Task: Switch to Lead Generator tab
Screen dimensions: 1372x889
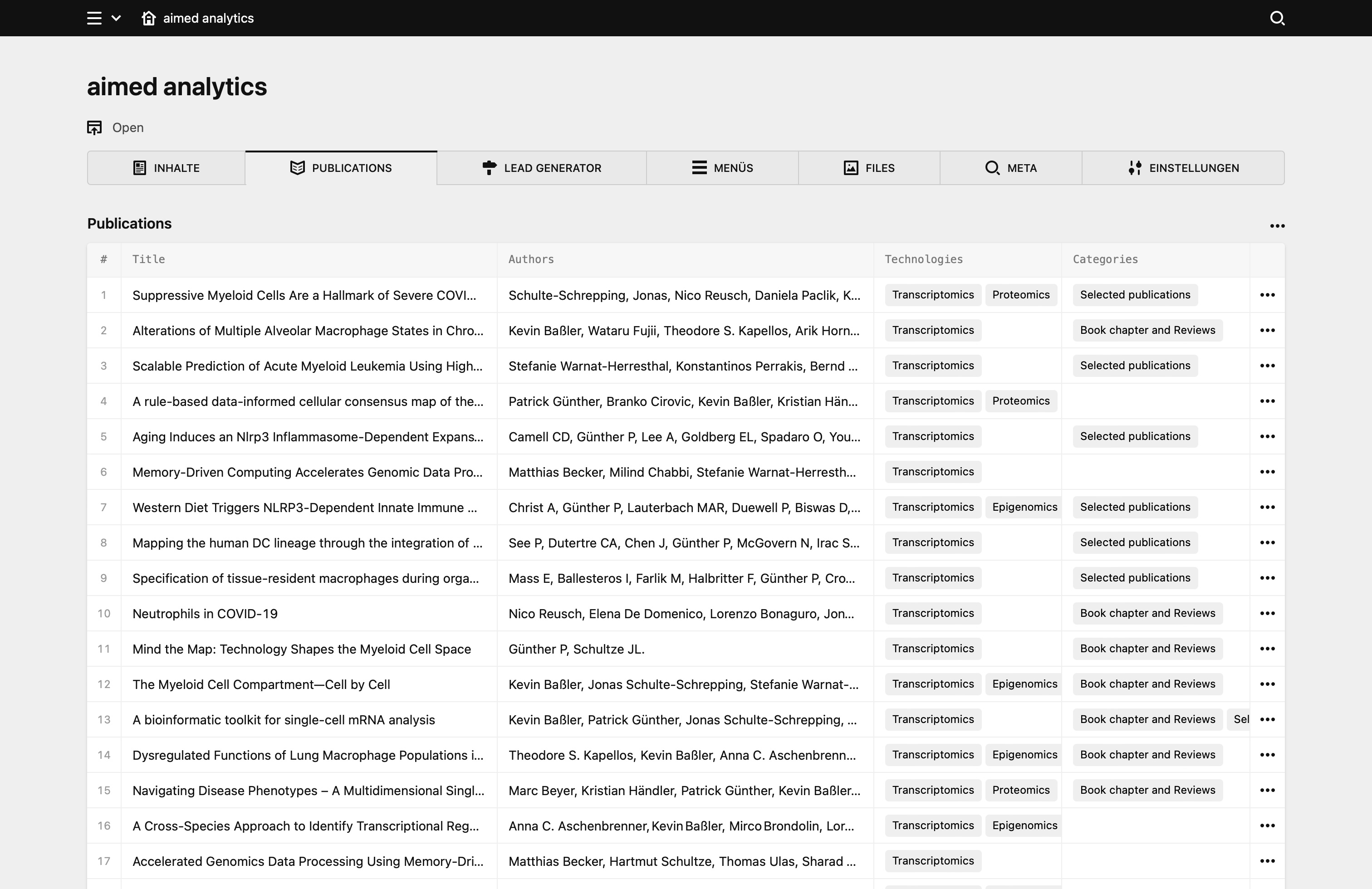Action: tap(541, 168)
